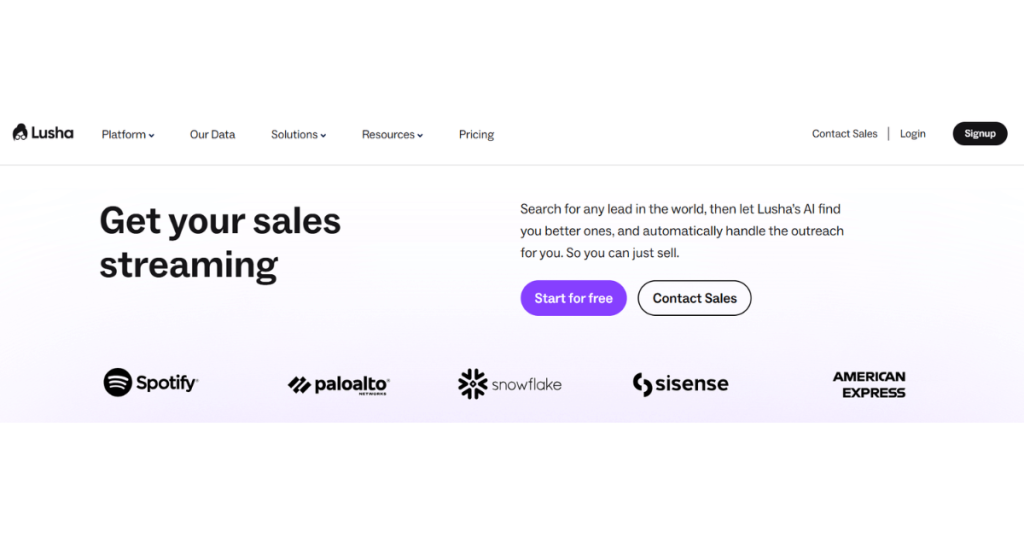Click the Palo Alto Networks logo
Viewport: 1024px width, 538px height.
(x=339, y=385)
